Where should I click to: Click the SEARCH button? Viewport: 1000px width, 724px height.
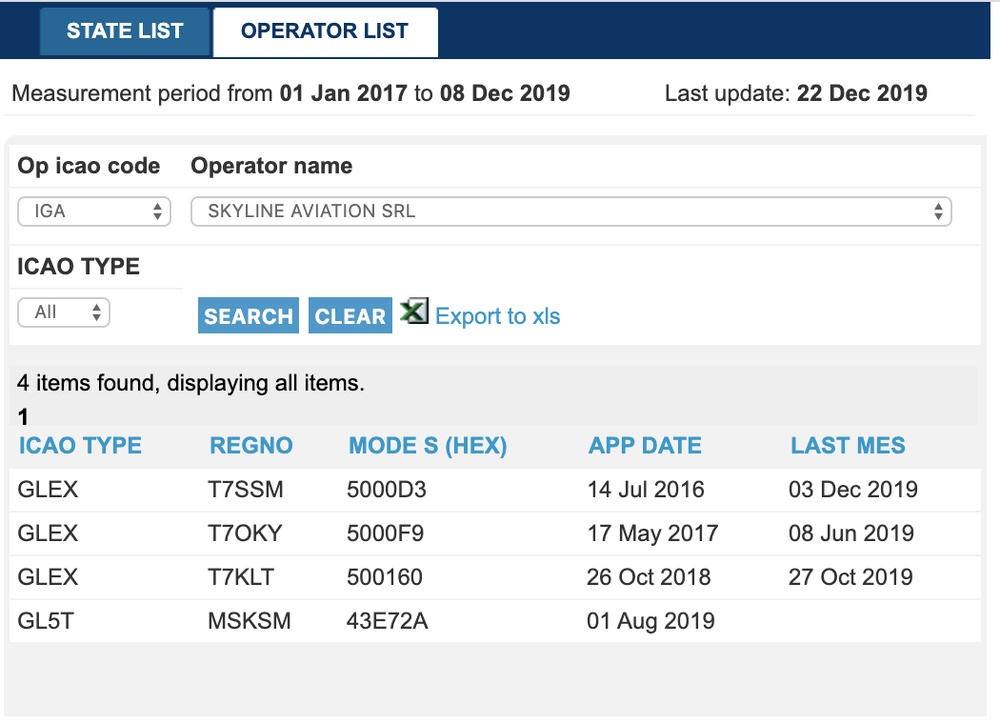pyautogui.click(x=248, y=316)
